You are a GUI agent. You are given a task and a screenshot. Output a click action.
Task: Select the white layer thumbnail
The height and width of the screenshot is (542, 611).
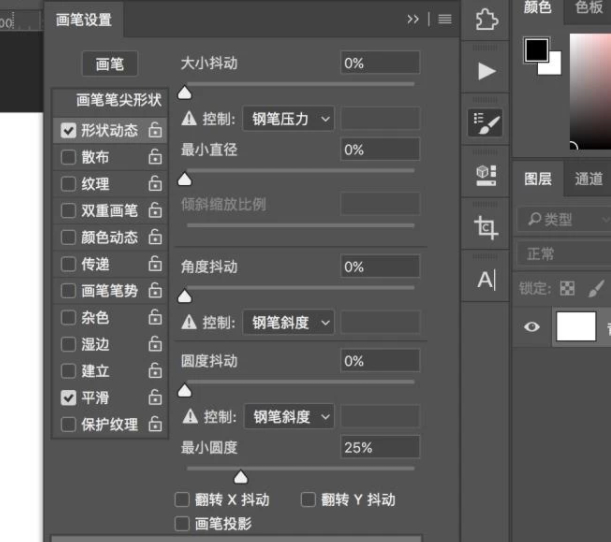click(x=576, y=327)
